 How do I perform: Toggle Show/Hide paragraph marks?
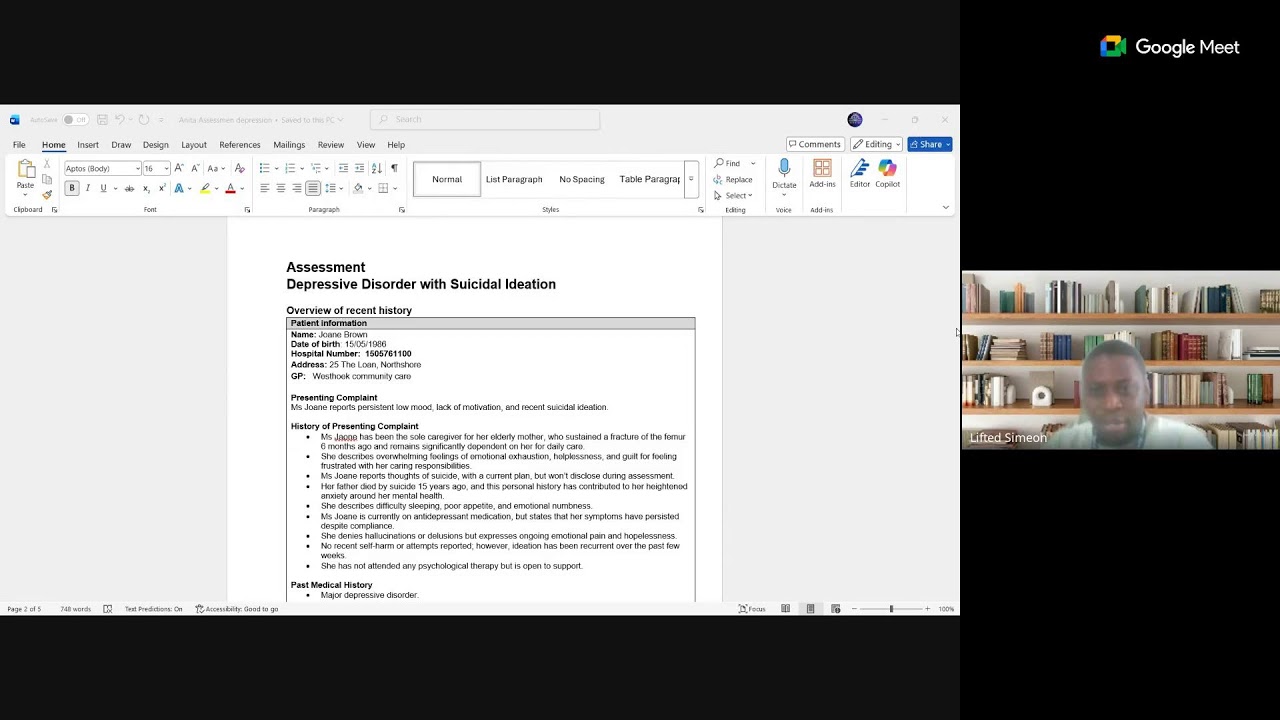[x=394, y=168]
